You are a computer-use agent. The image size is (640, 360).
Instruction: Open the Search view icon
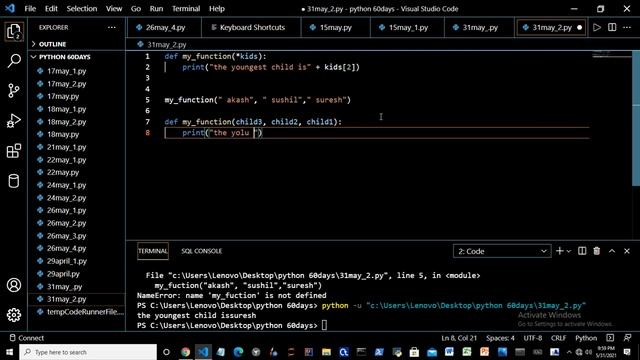pyautogui.click(x=14, y=61)
